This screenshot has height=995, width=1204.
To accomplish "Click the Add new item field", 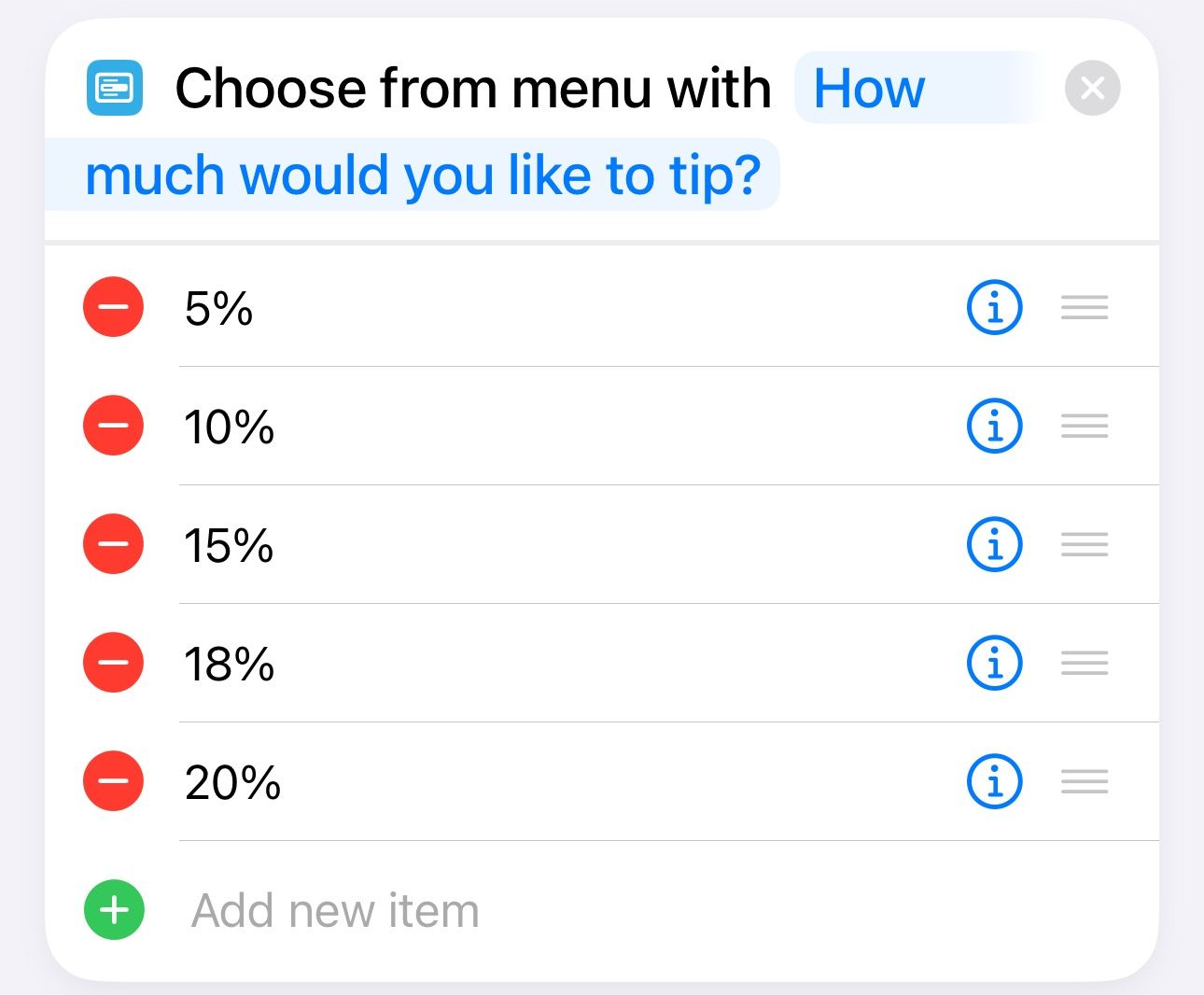I will (x=335, y=911).
